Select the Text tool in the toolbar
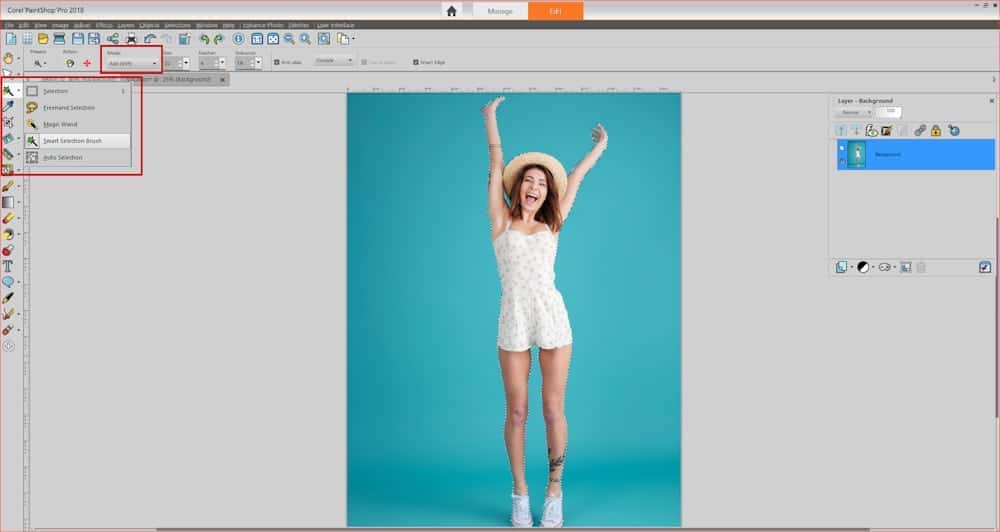 (7, 266)
